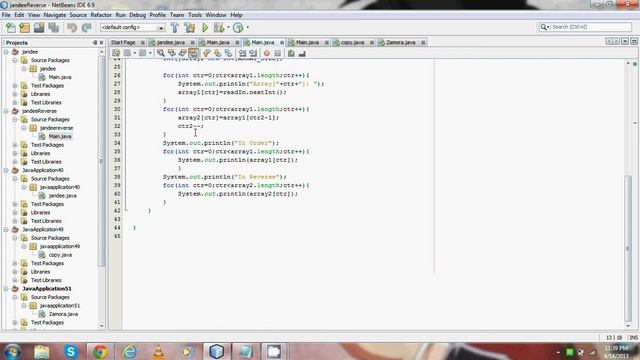
Task: Click the Profile Main Project icon
Action: (x=238, y=27)
